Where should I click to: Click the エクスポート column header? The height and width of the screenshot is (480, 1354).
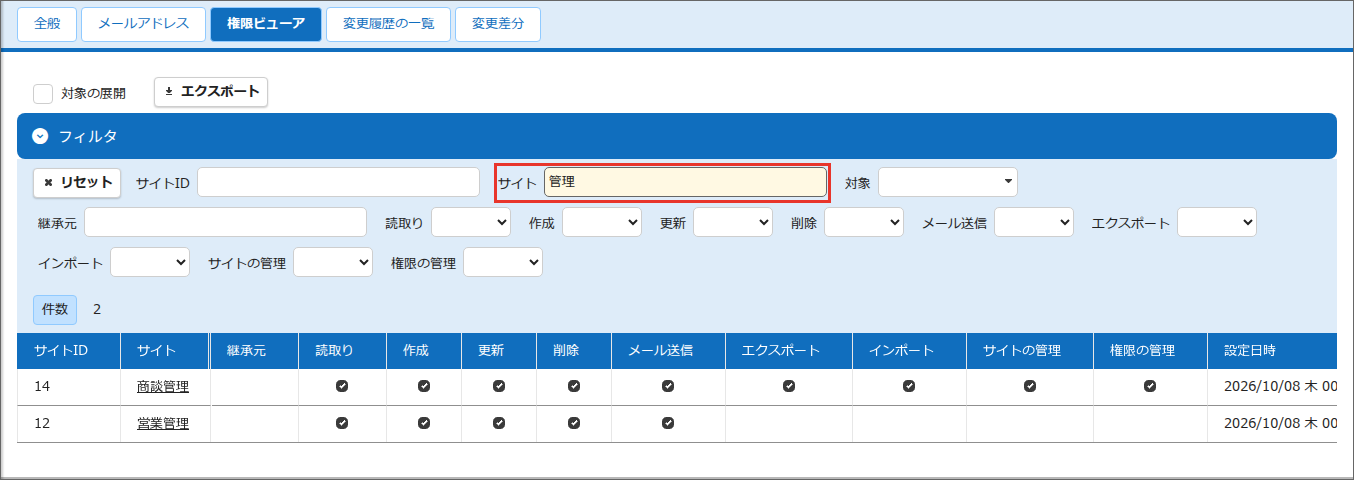[x=789, y=350]
